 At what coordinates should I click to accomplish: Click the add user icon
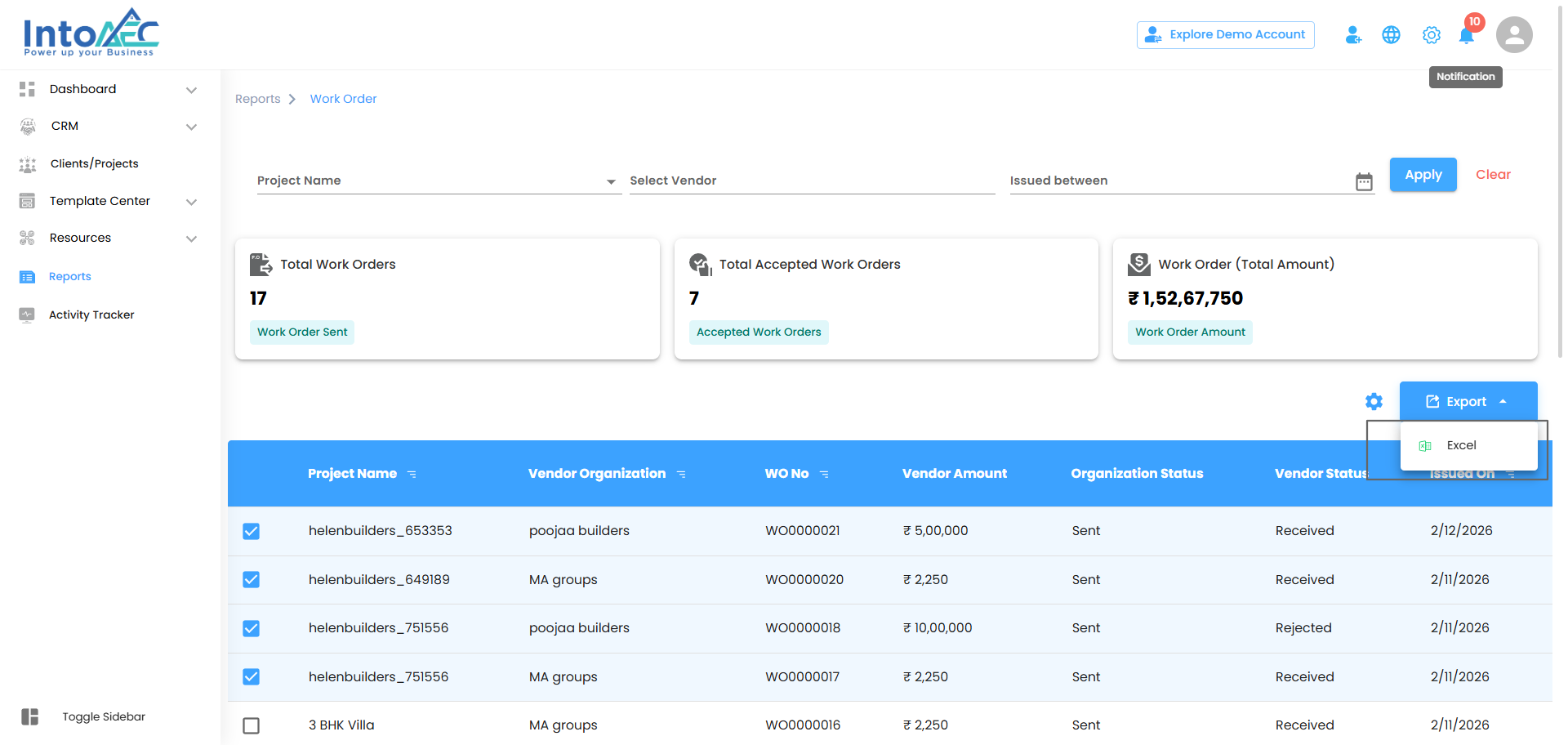click(x=1353, y=35)
